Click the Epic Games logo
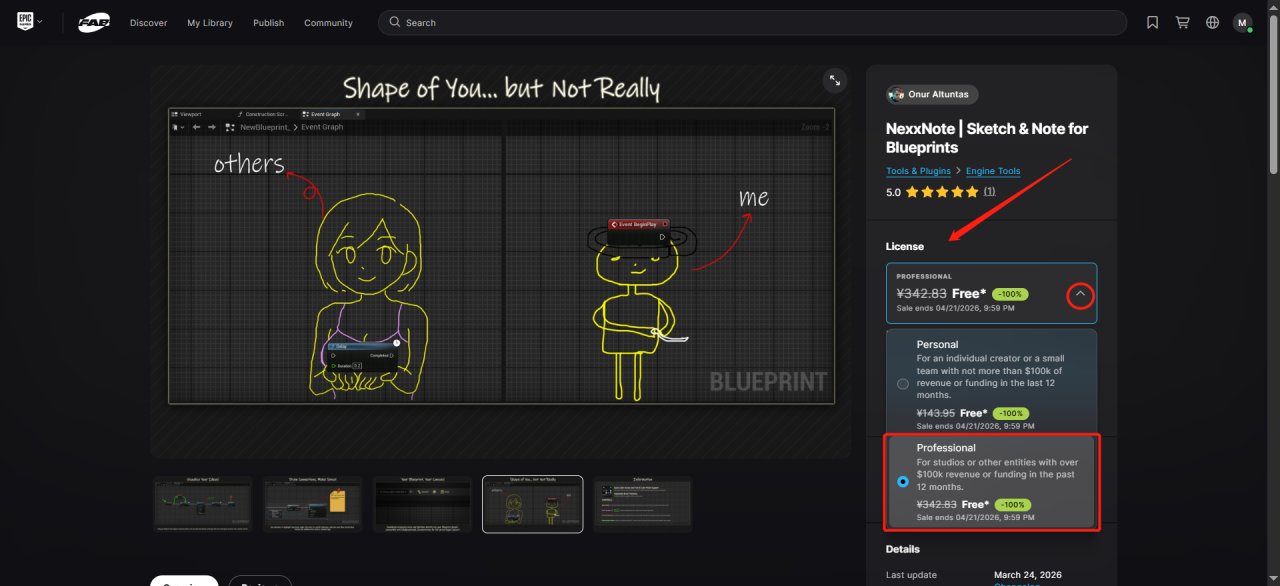 [x=25, y=22]
